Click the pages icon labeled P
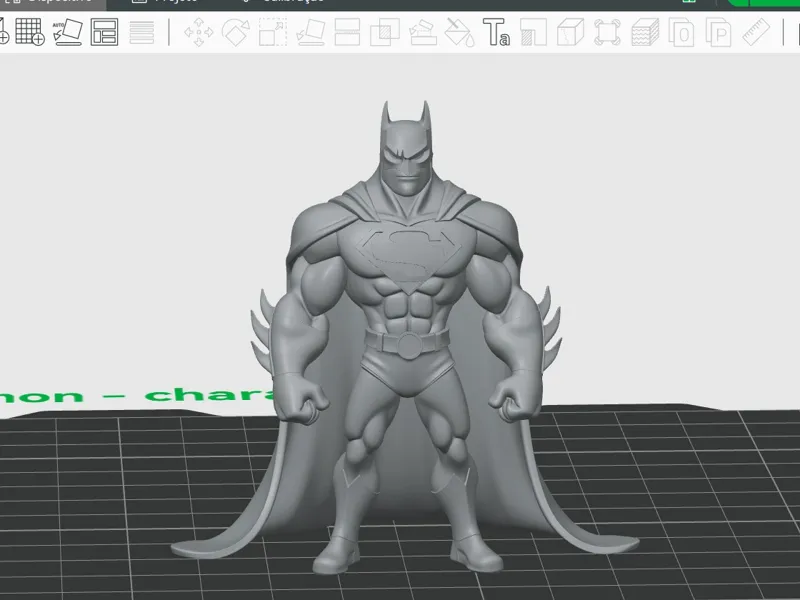The image size is (800, 600). pos(718,32)
